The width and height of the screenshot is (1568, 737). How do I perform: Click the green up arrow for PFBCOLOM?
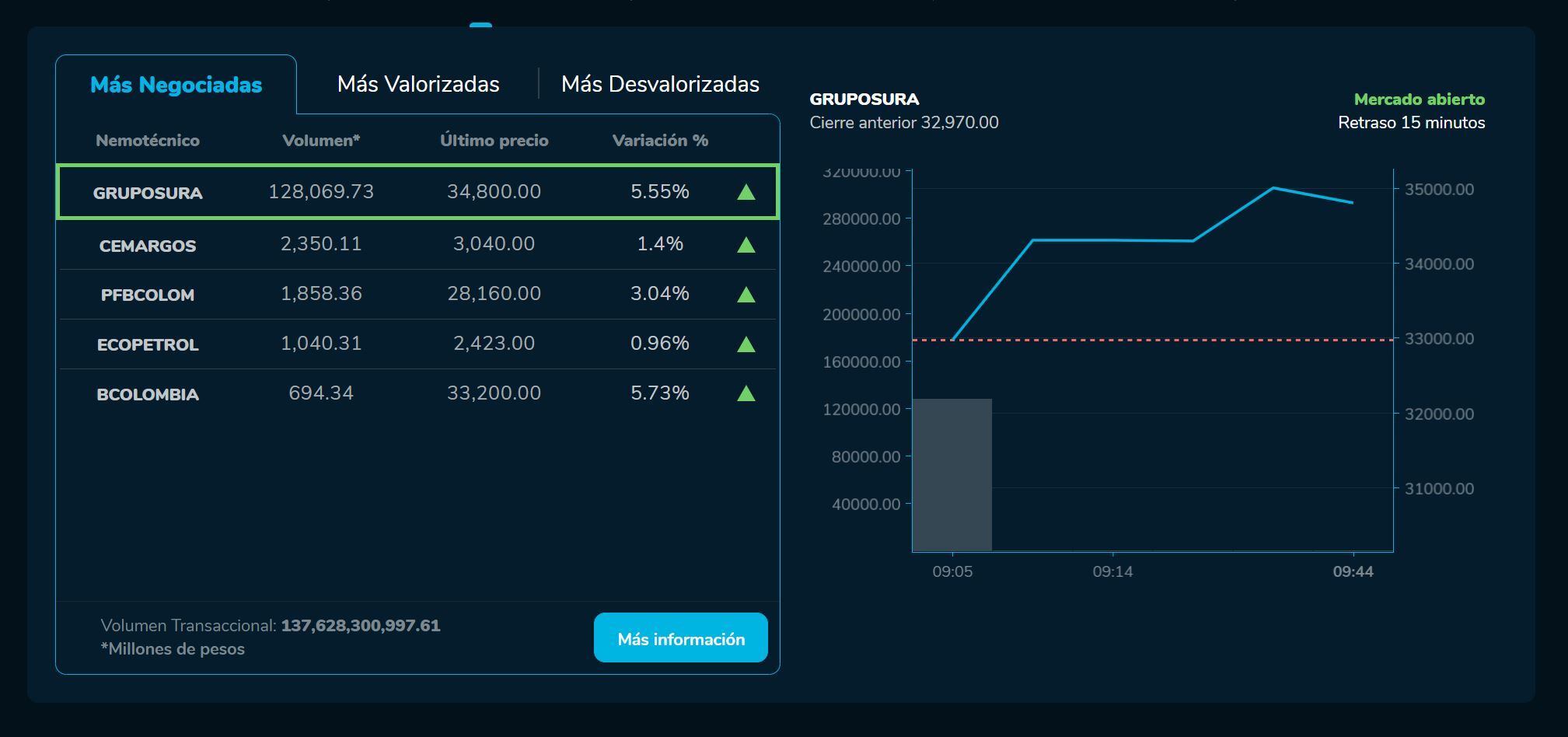click(x=746, y=295)
